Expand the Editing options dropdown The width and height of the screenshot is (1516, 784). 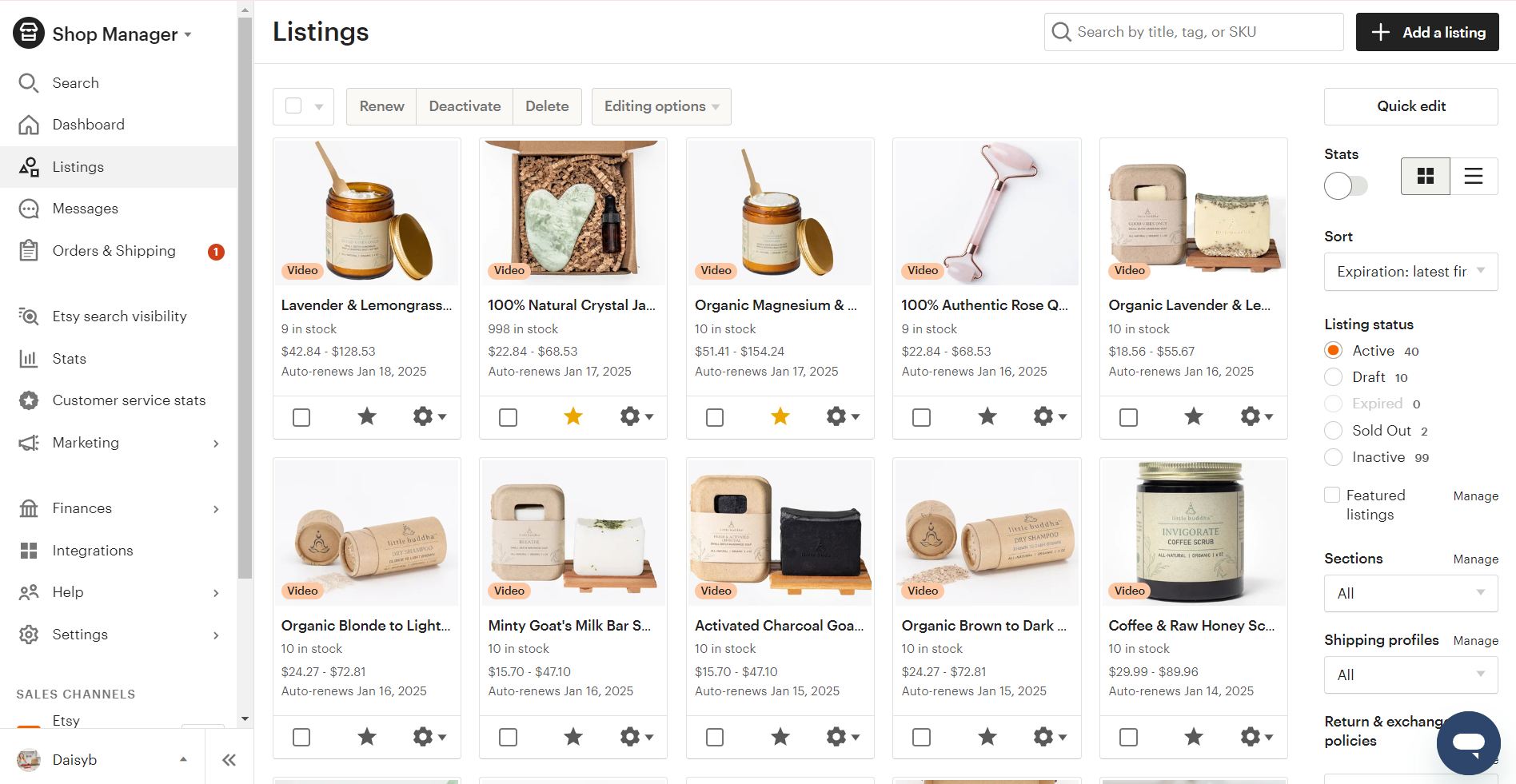[x=661, y=106]
